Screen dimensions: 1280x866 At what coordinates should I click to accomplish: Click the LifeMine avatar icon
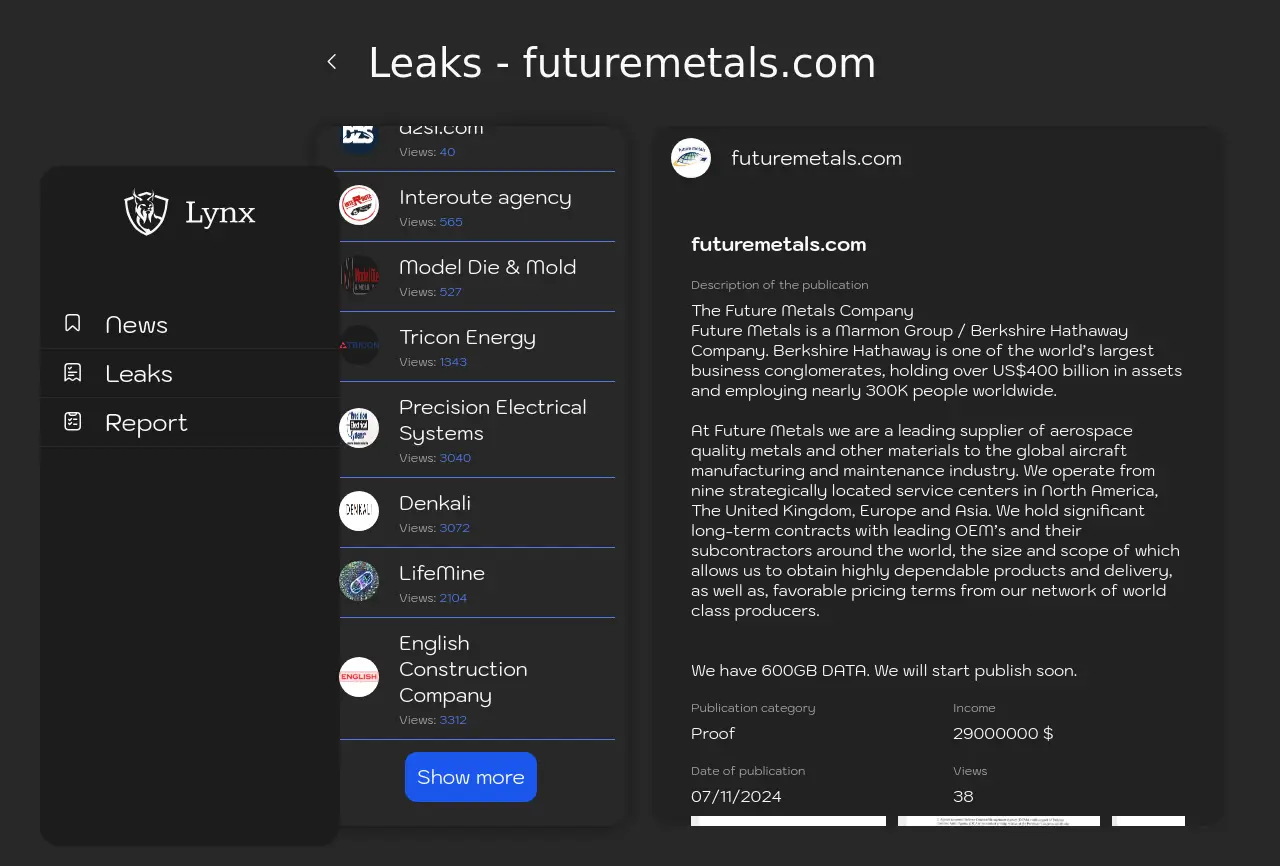click(359, 581)
